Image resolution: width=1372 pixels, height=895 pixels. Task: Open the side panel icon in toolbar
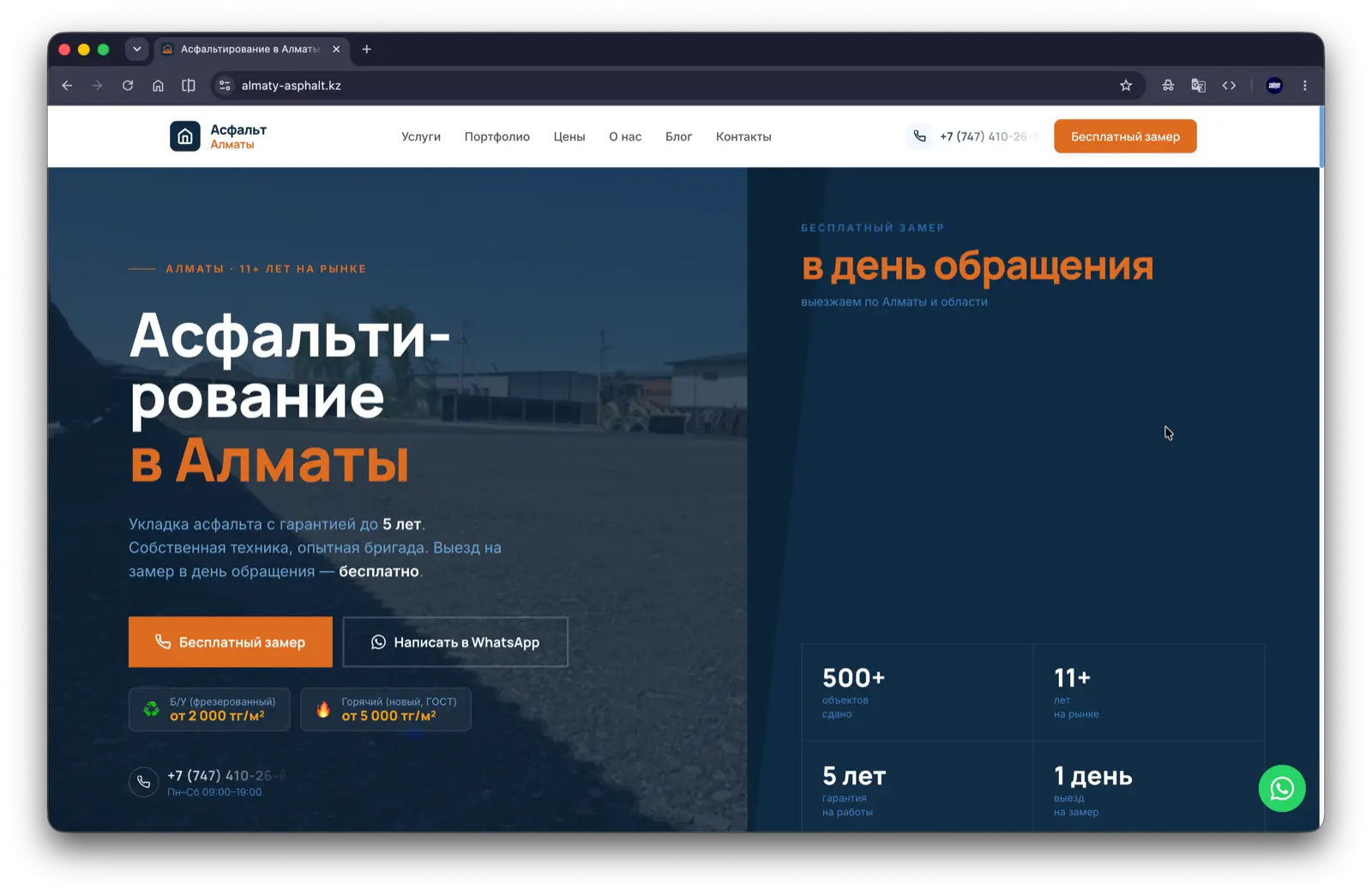coord(189,86)
